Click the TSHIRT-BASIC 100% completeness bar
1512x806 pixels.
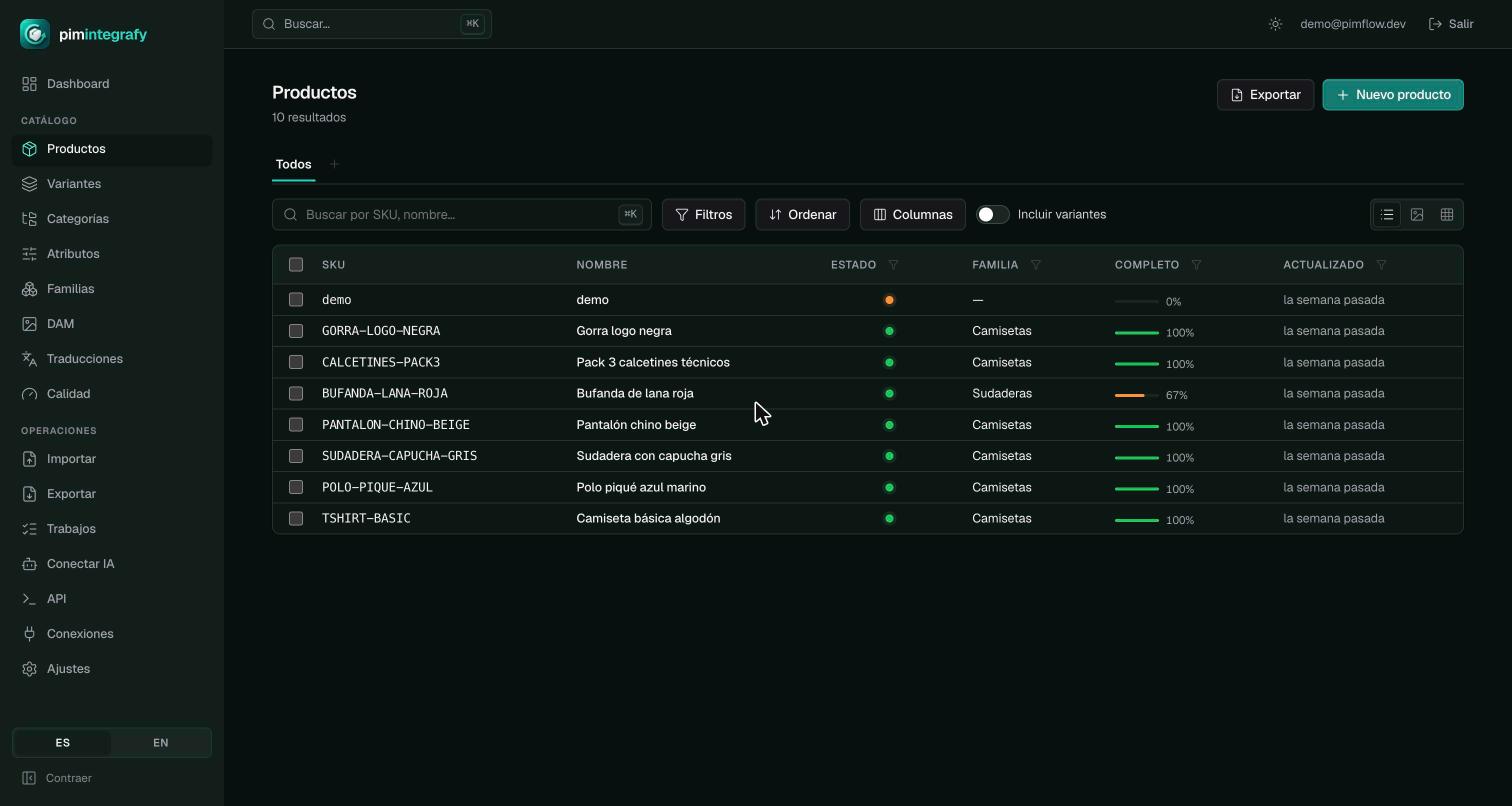[1137, 520]
